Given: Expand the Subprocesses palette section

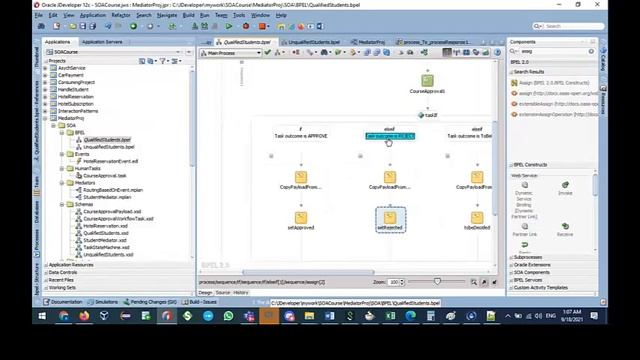Looking at the screenshot, I should point(511,258).
